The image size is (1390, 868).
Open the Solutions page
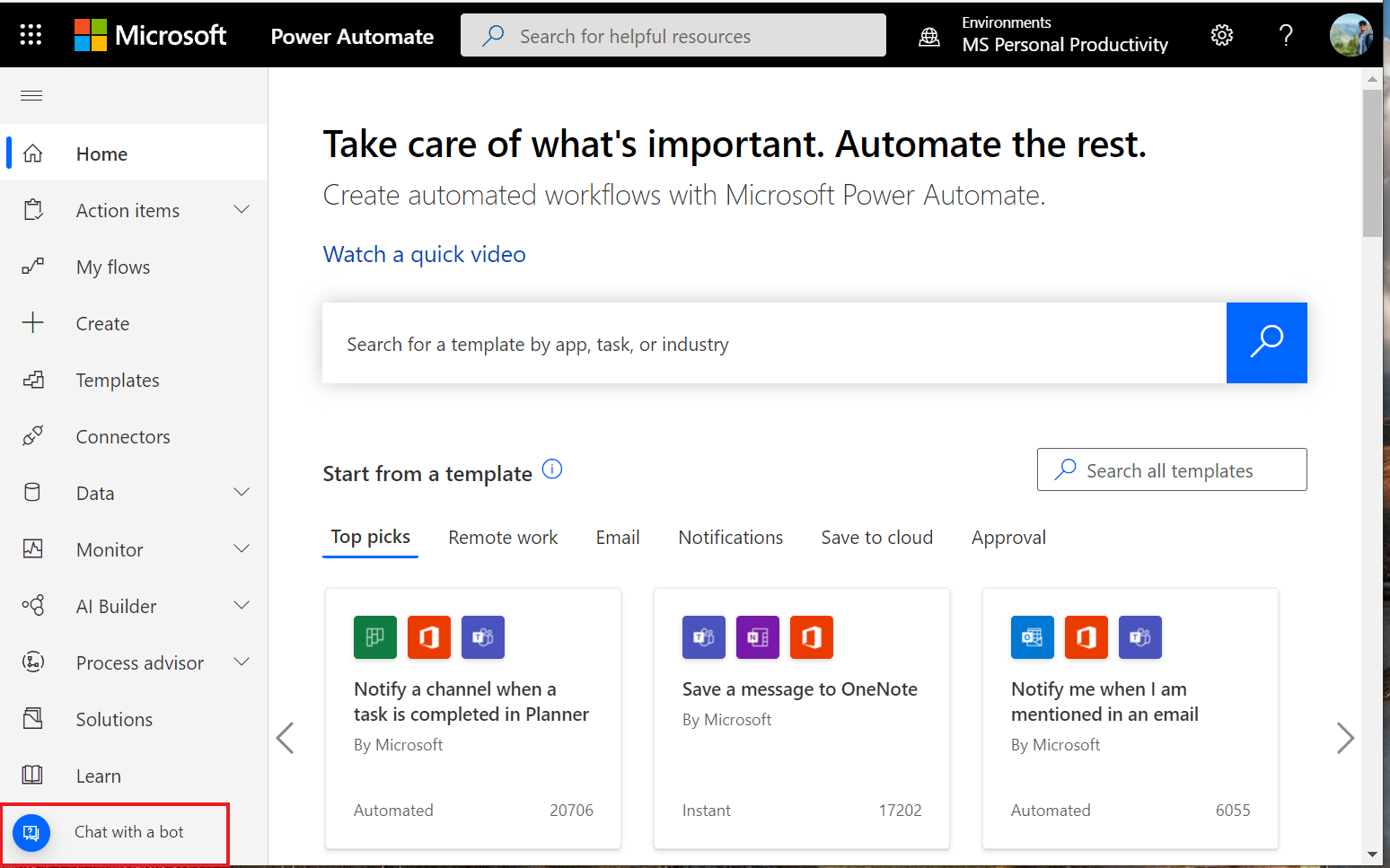click(x=114, y=719)
